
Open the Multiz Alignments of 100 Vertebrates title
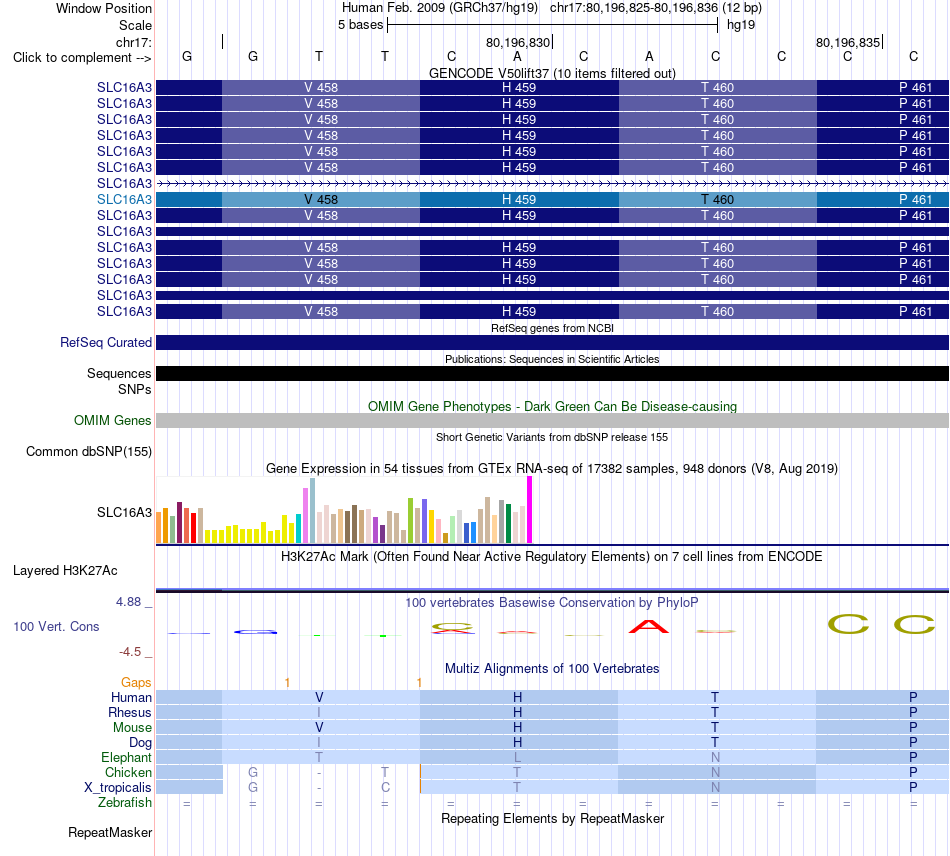(x=552, y=668)
